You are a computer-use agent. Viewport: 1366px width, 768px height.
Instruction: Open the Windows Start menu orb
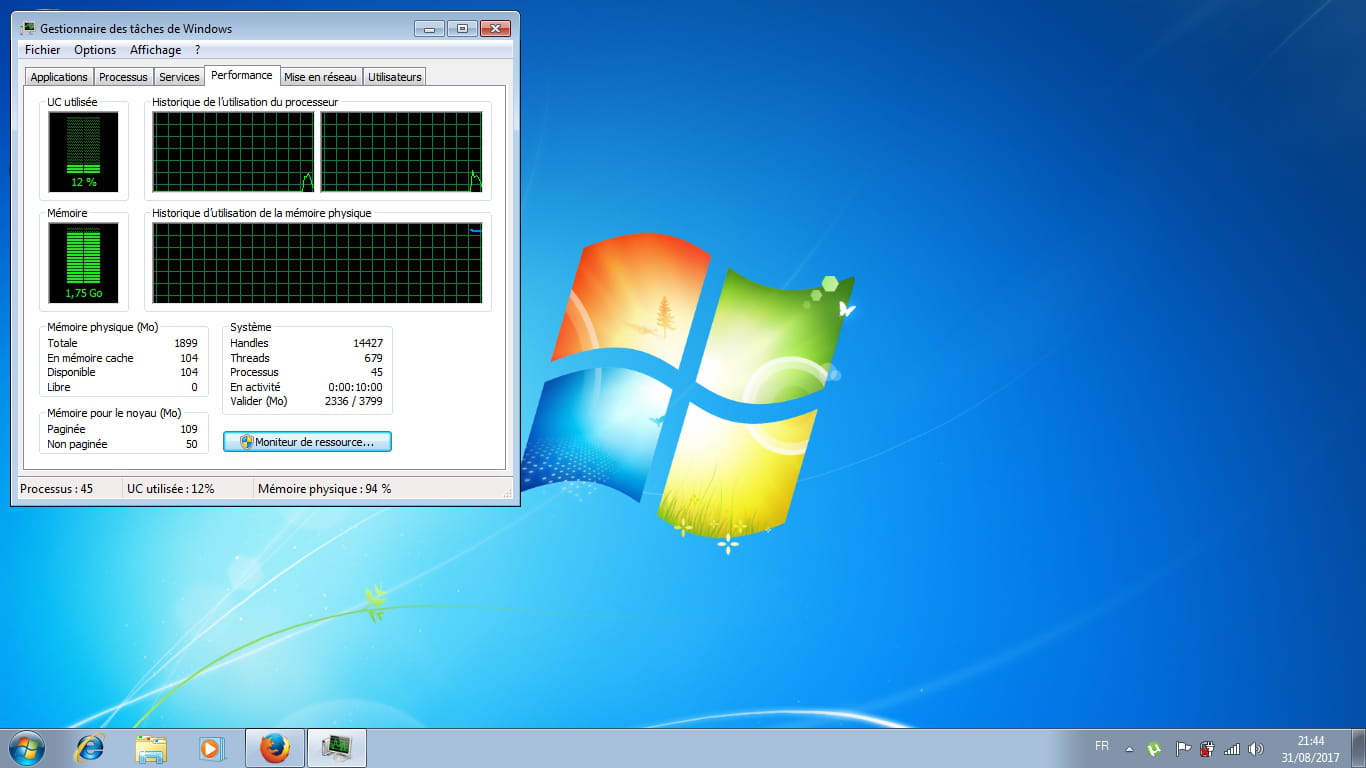26,748
